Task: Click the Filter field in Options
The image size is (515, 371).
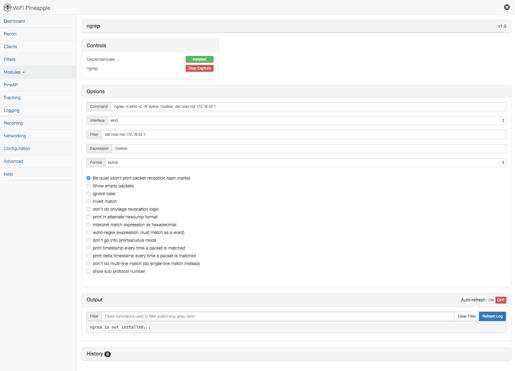Action: tap(304, 134)
